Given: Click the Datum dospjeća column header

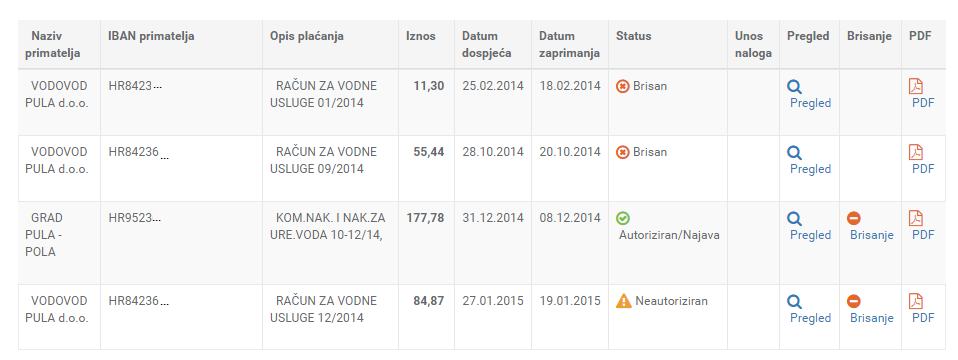Looking at the screenshot, I should point(486,45).
